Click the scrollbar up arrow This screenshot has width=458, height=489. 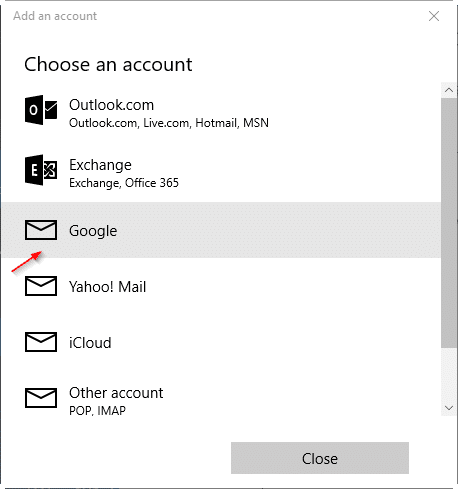click(449, 90)
